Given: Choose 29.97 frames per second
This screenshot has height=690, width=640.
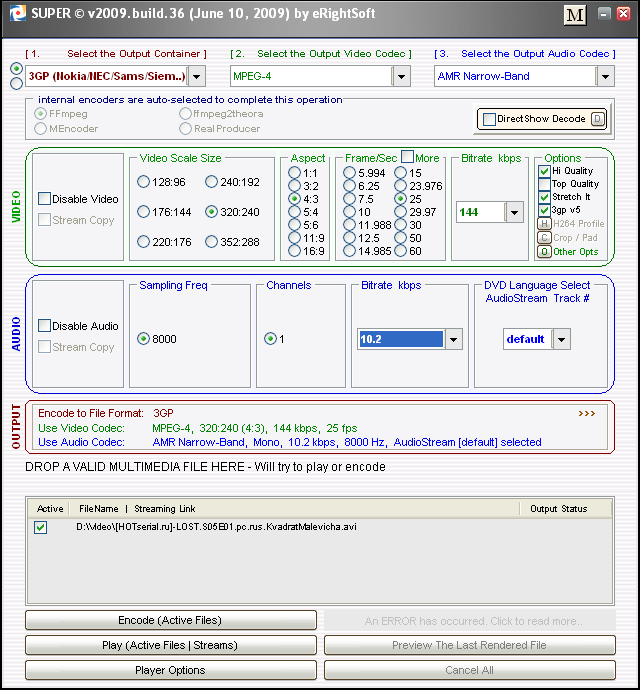Looking at the screenshot, I should coord(401,212).
